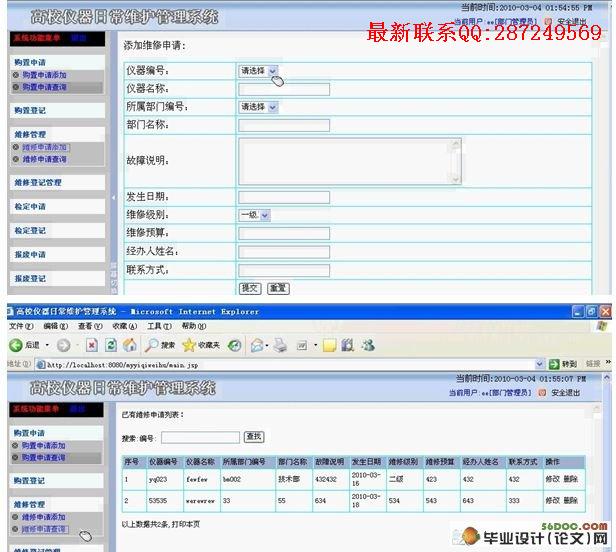Expand the 链接 links toolbar chevron
The width and height of the screenshot is (616, 552).
coord(608,362)
